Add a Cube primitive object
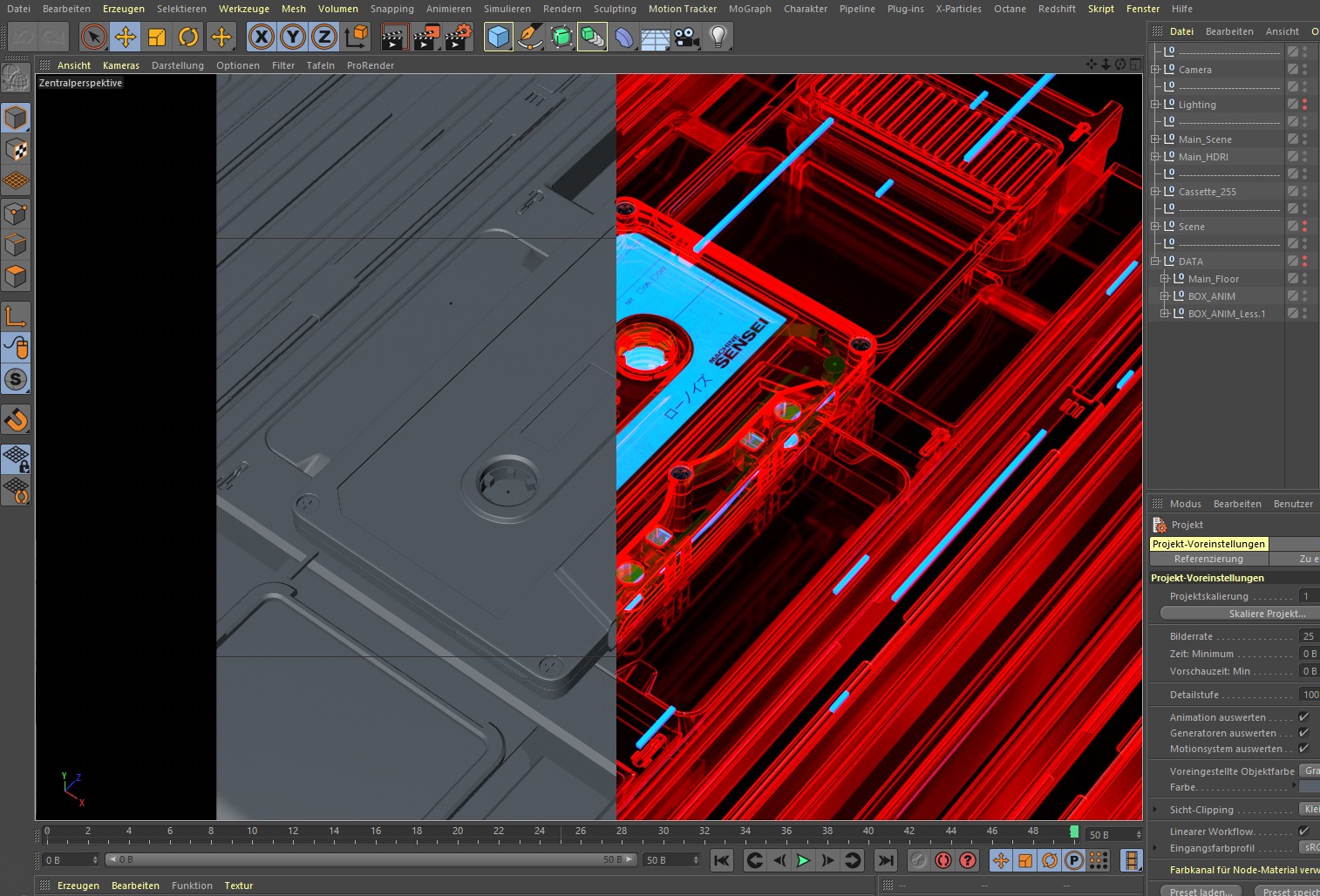 pyautogui.click(x=498, y=37)
